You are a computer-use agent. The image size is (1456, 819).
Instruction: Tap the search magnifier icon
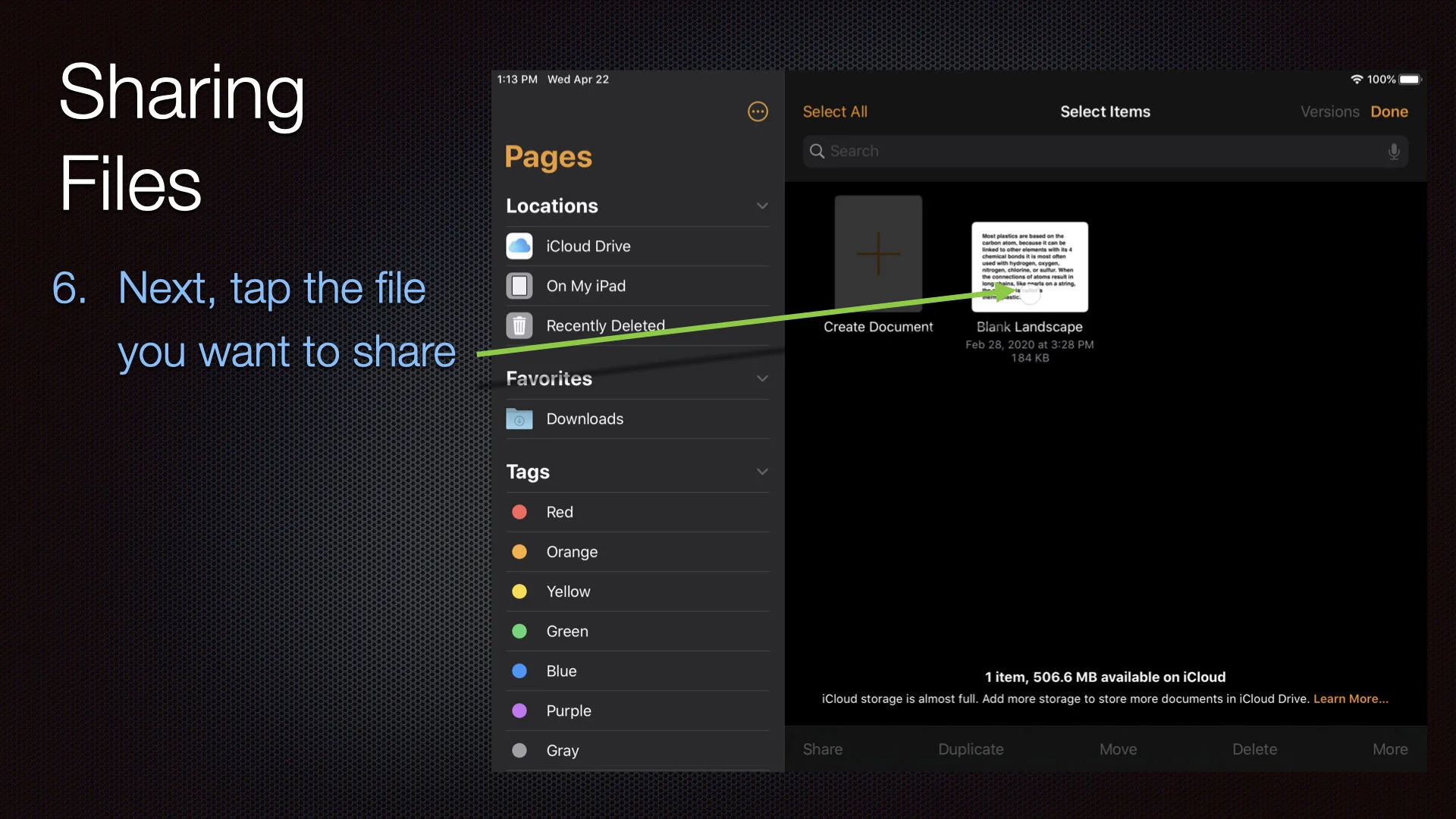tap(817, 151)
